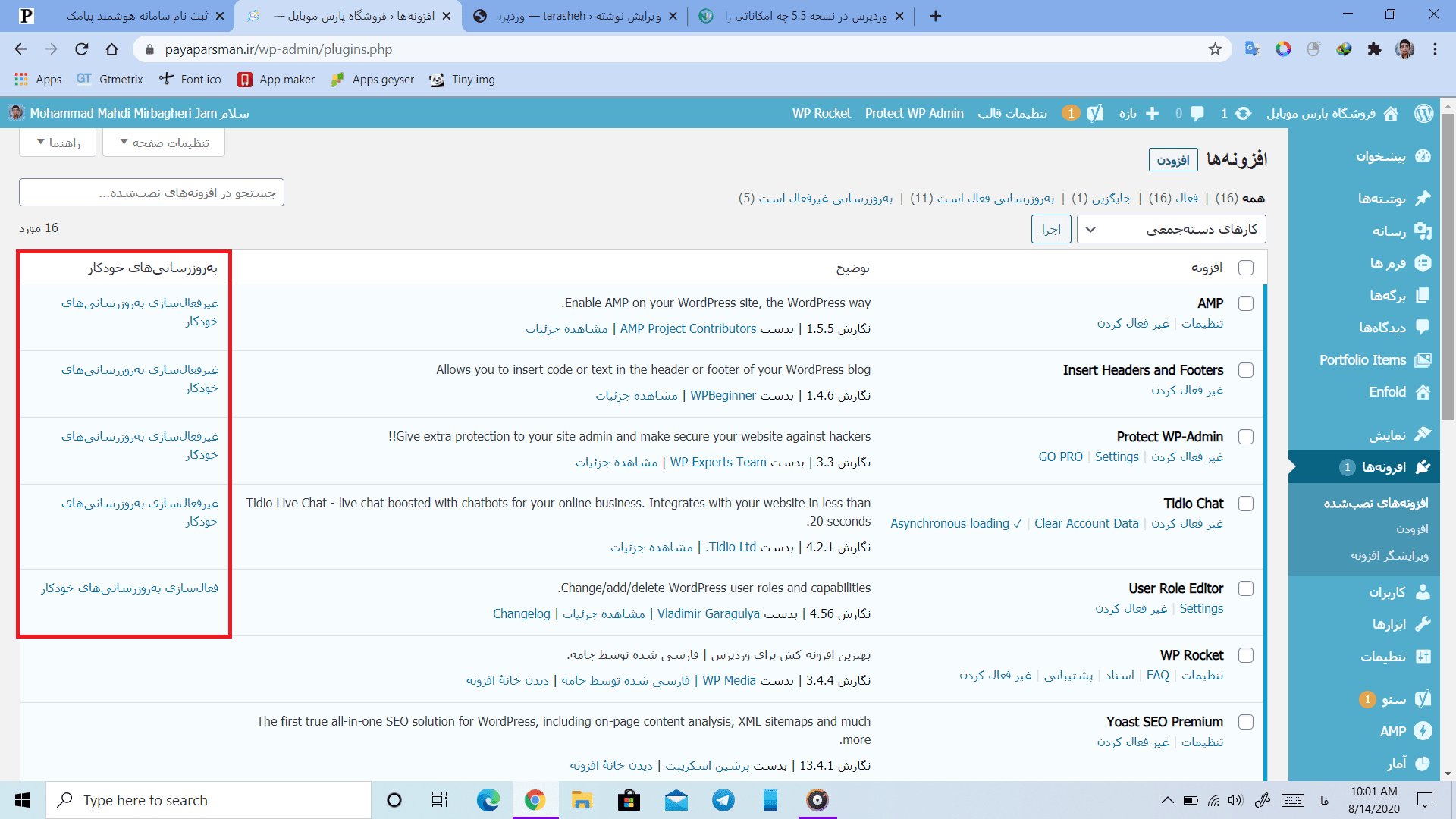Open WP Rocket in the admin bar

821,113
